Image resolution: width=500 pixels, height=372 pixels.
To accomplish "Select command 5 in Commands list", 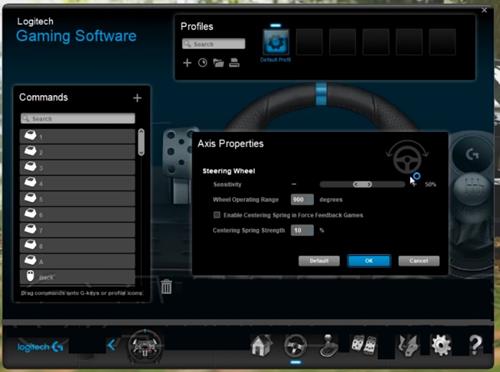I will click(78, 199).
